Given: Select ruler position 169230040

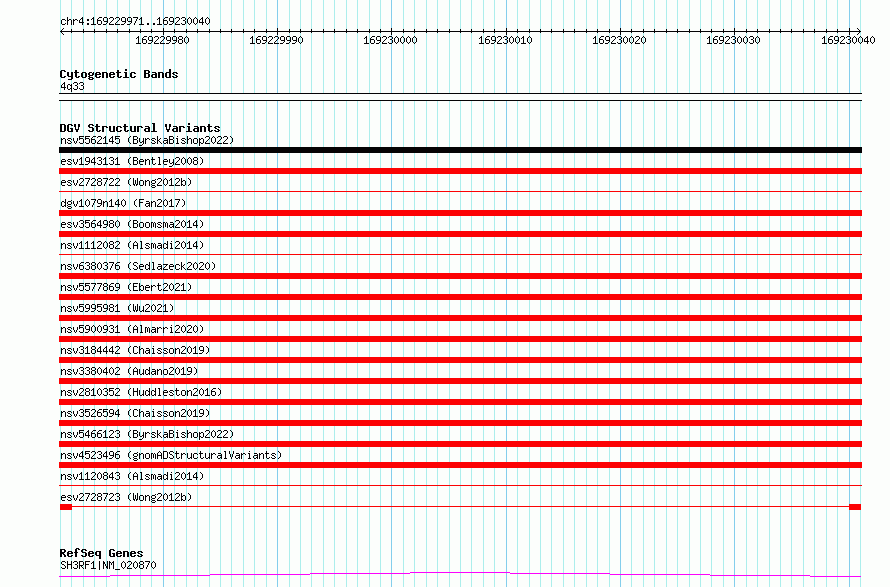Looking at the screenshot, I should coord(848,40).
